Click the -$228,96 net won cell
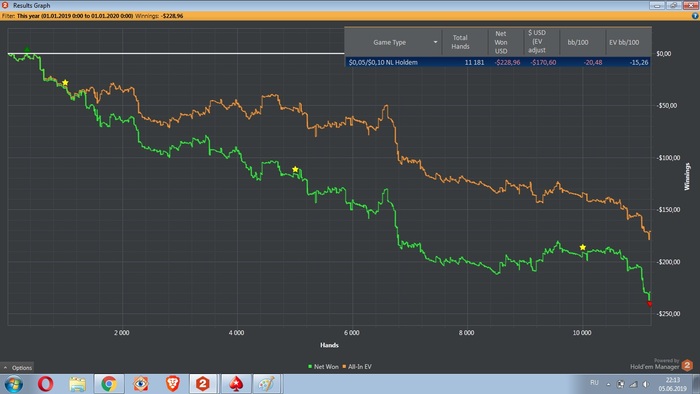The height and width of the screenshot is (394, 700). pyautogui.click(x=507, y=62)
